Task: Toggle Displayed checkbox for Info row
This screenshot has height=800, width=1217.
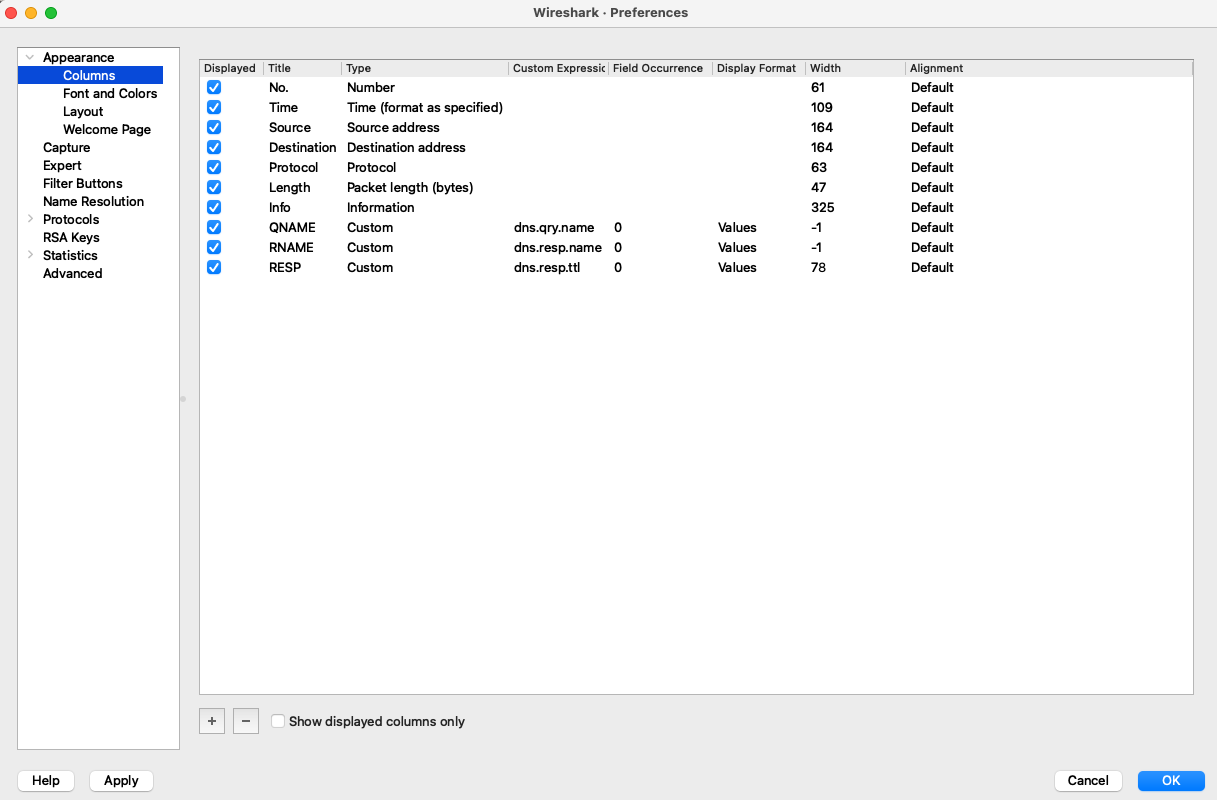Action: (214, 207)
